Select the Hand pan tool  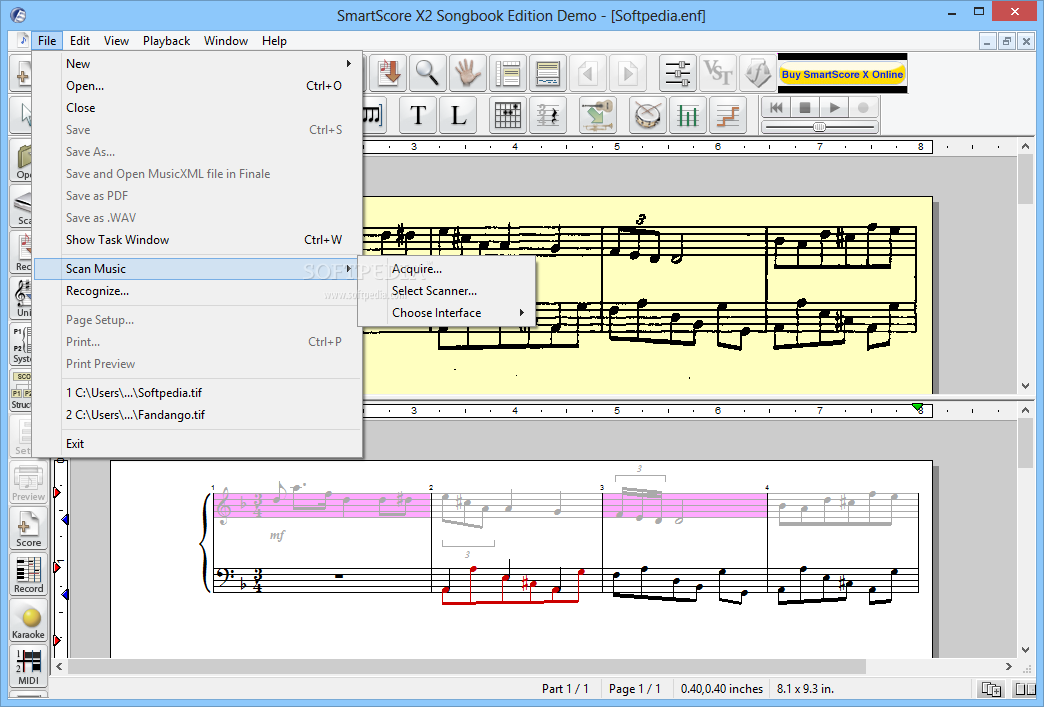467,73
